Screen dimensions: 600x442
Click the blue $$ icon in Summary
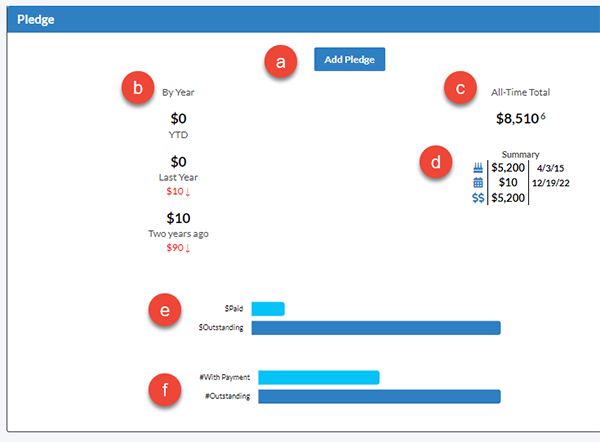coord(478,198)
